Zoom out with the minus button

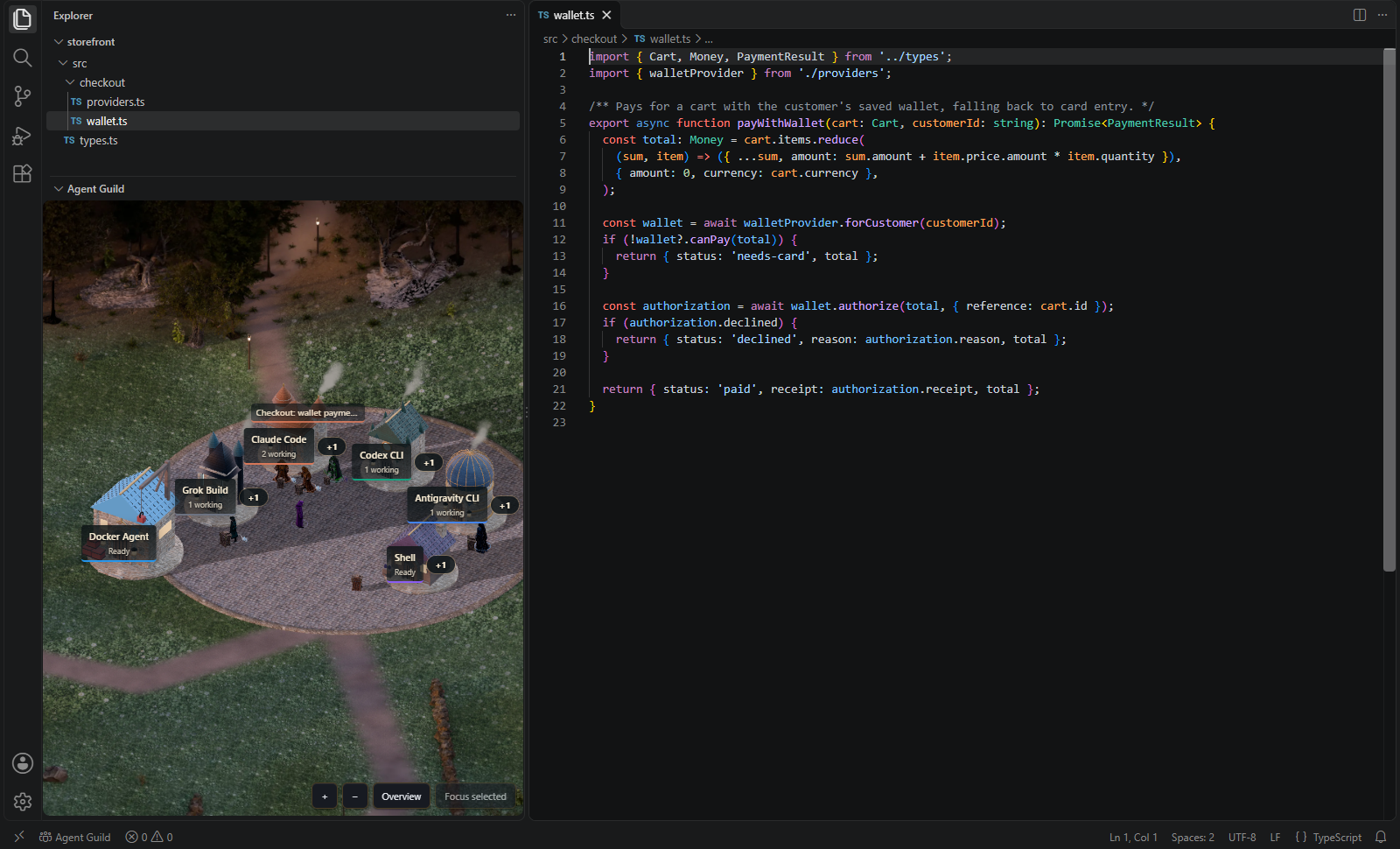click(x=354, y=796)
